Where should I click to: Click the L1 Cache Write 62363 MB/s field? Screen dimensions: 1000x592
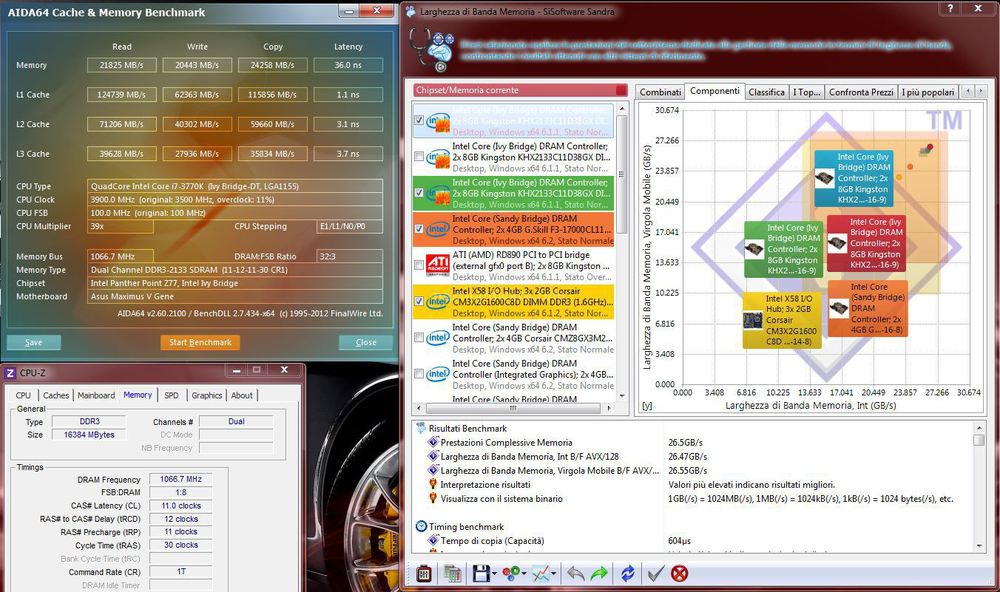coord(197,94)
